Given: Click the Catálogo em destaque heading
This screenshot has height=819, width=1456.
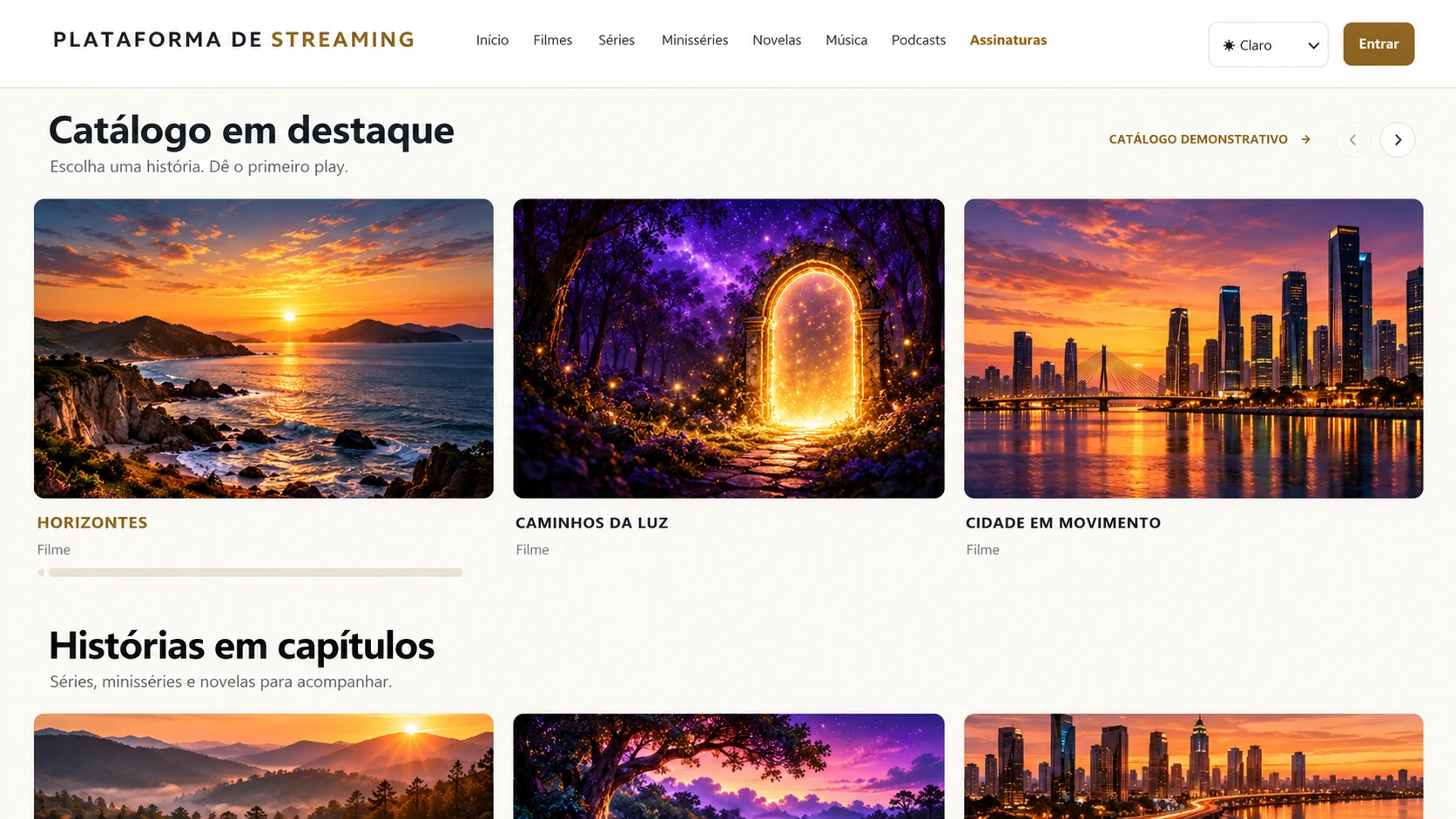Looking at the screenshot, I should (251, 131).
